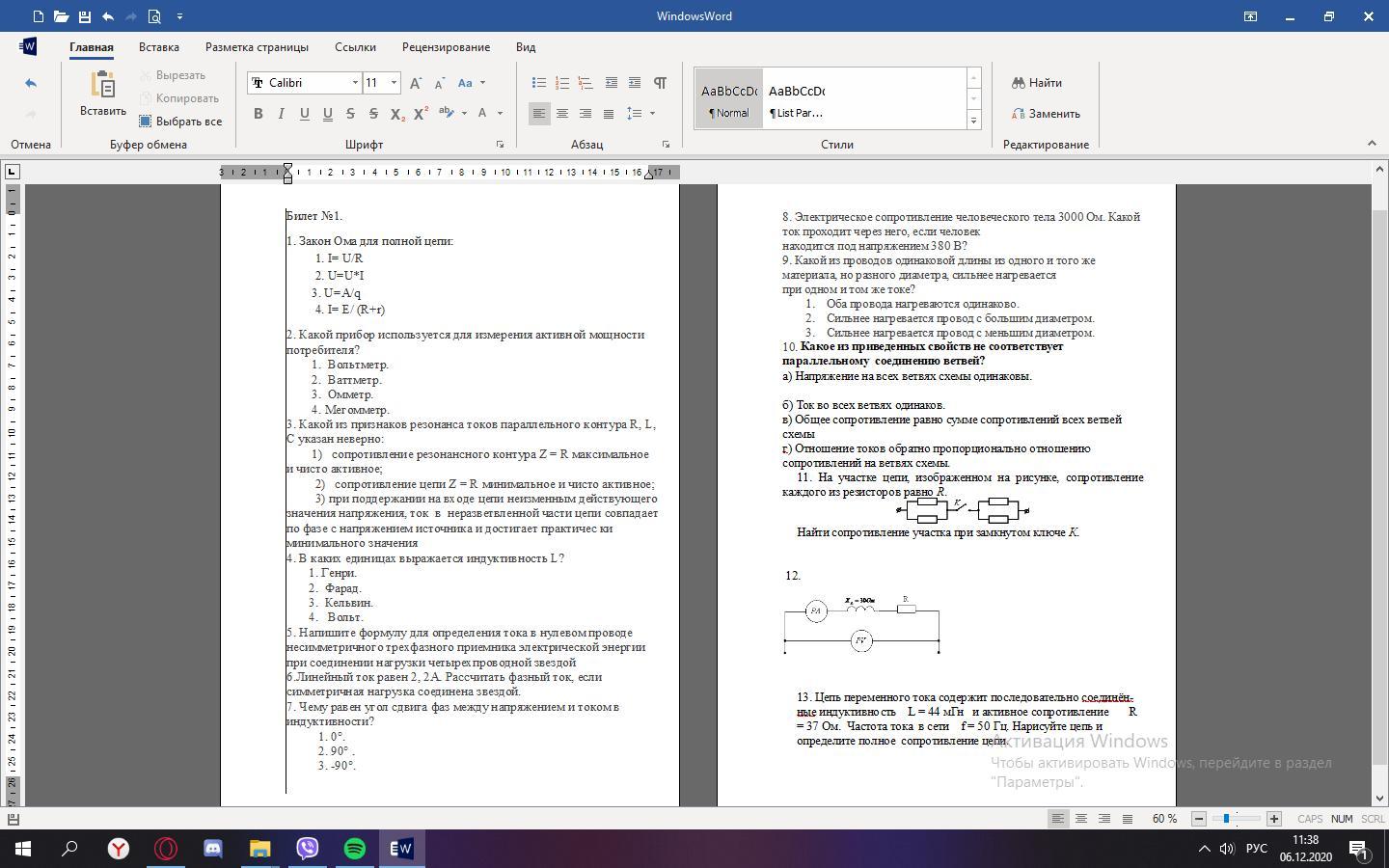Increase paragraph indent
Viewport: 1389px width, 868px height.
click(634, 83)
